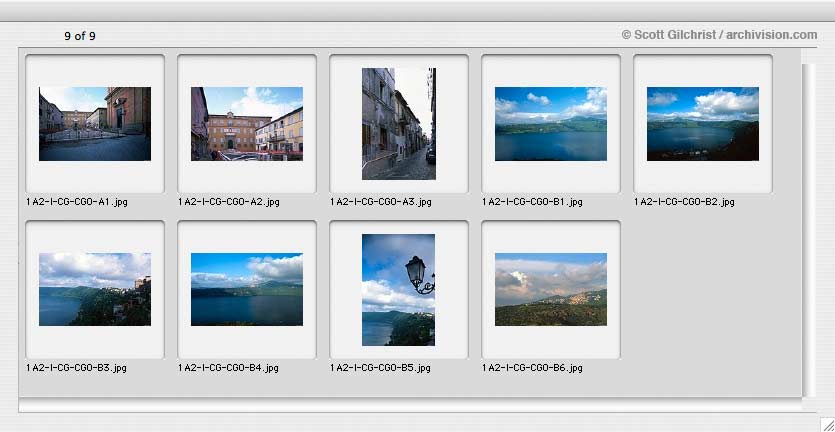This screenshot has width=835, height=432.
Task: Click filename 1A2-I-CG-CGO-B6.jpg
Action: coord(533,368)
